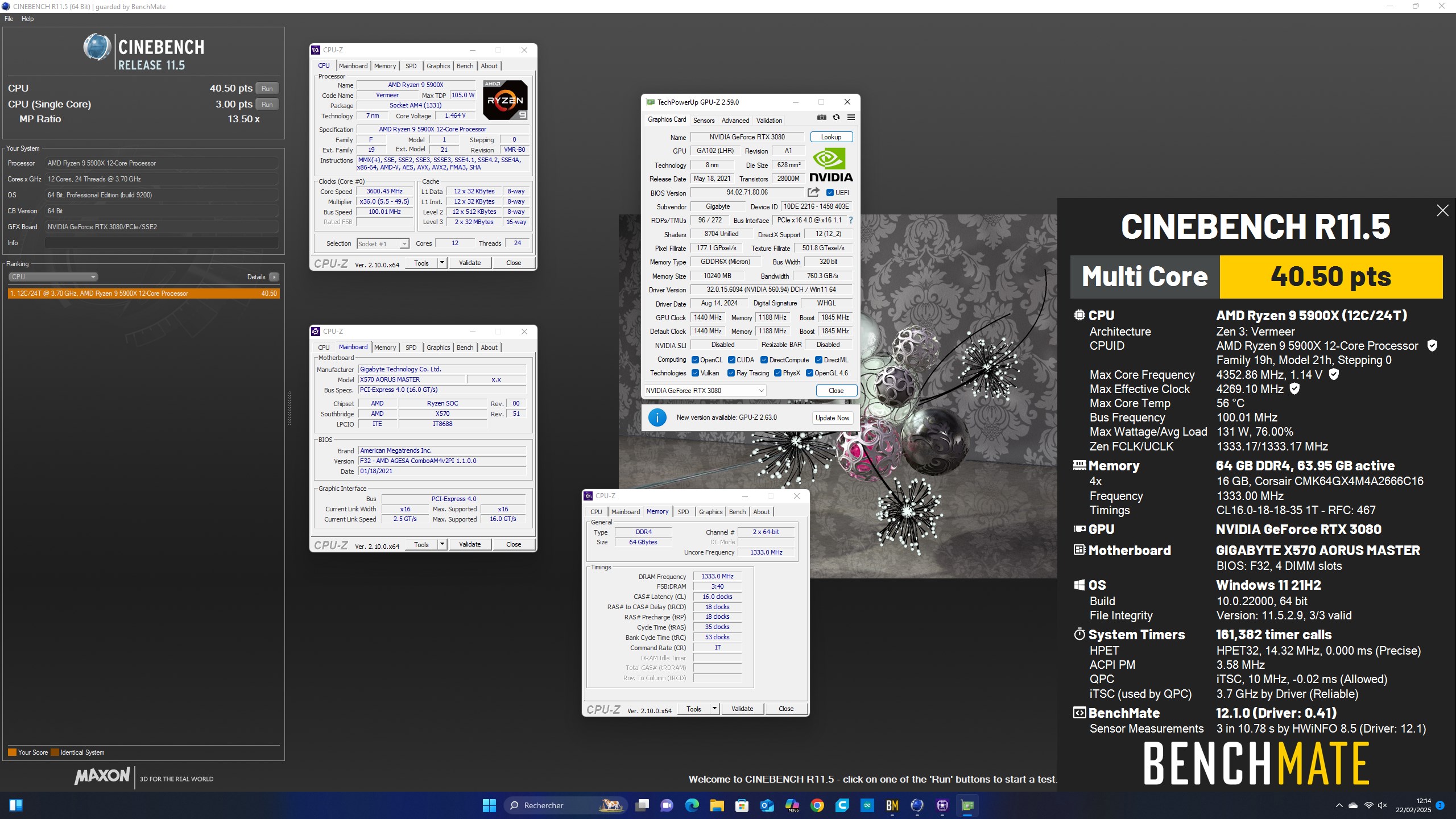
Task: Switch to the GPU-Z Sensors tab
Action: coord(704,120)
